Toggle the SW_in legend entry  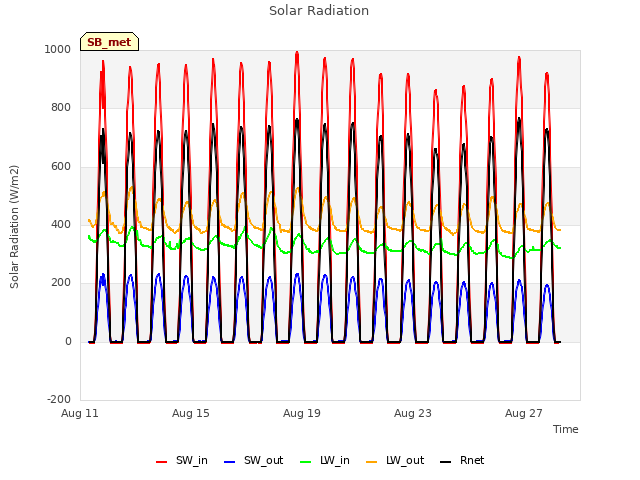tap(182, 461)
